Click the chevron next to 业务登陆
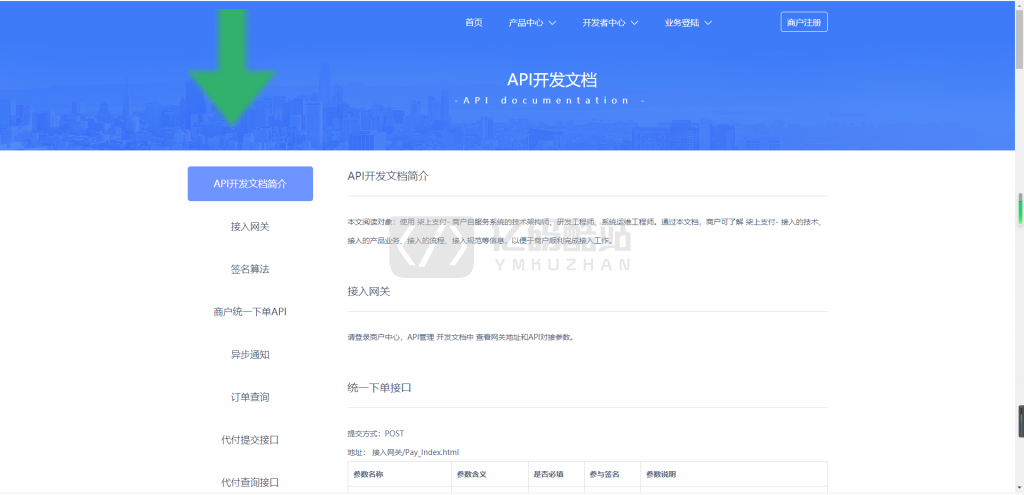Image resolution: width=1024 pixels, height=495 pixels. pyautogui.click(x=708, y=23)
